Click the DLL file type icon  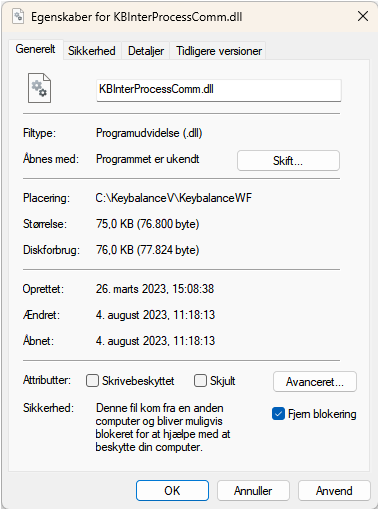[39, 88]
